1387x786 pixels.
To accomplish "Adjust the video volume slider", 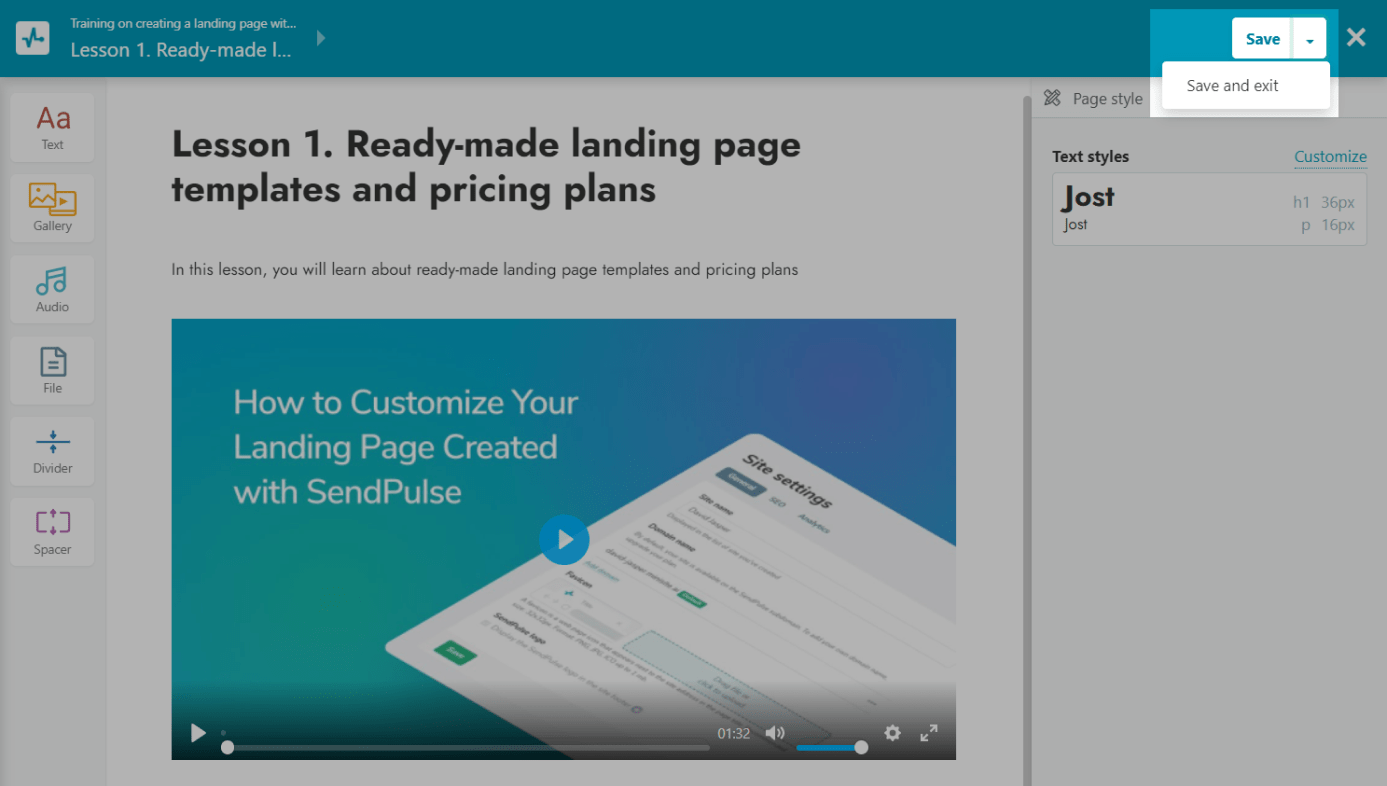I will (829, 747).
